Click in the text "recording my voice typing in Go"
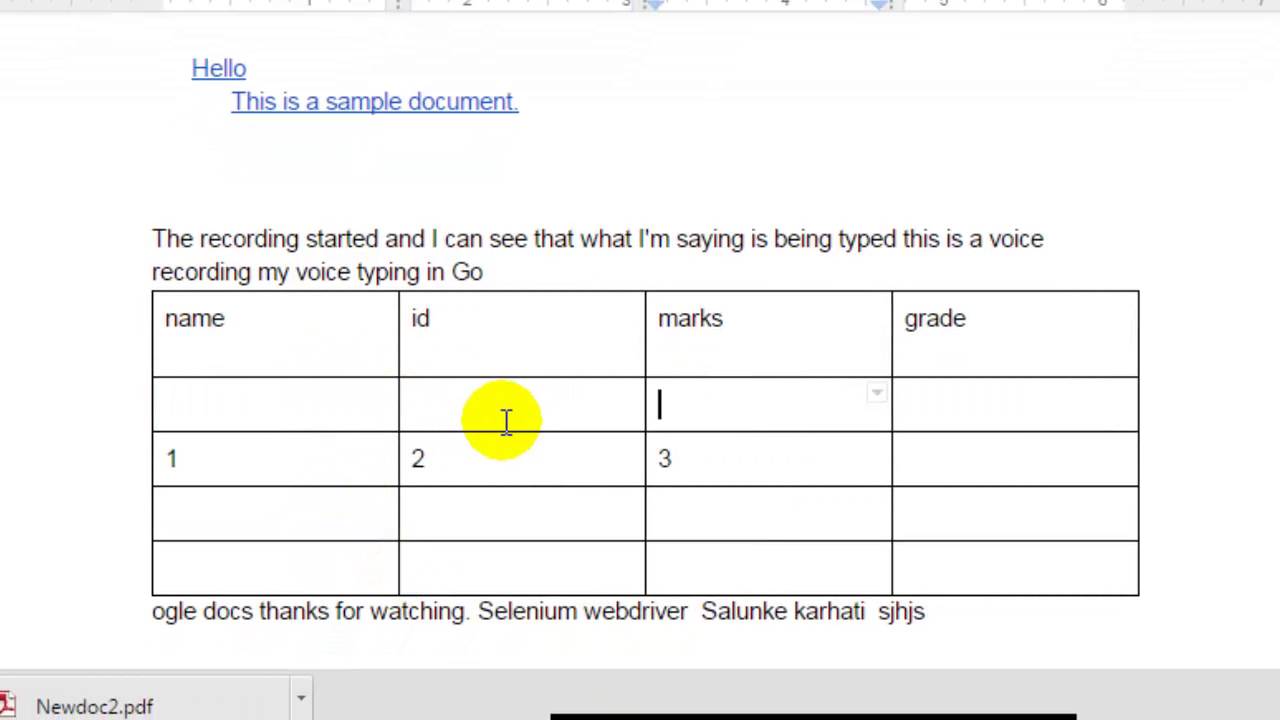The image size is (1280, 720). pos(317,272)
